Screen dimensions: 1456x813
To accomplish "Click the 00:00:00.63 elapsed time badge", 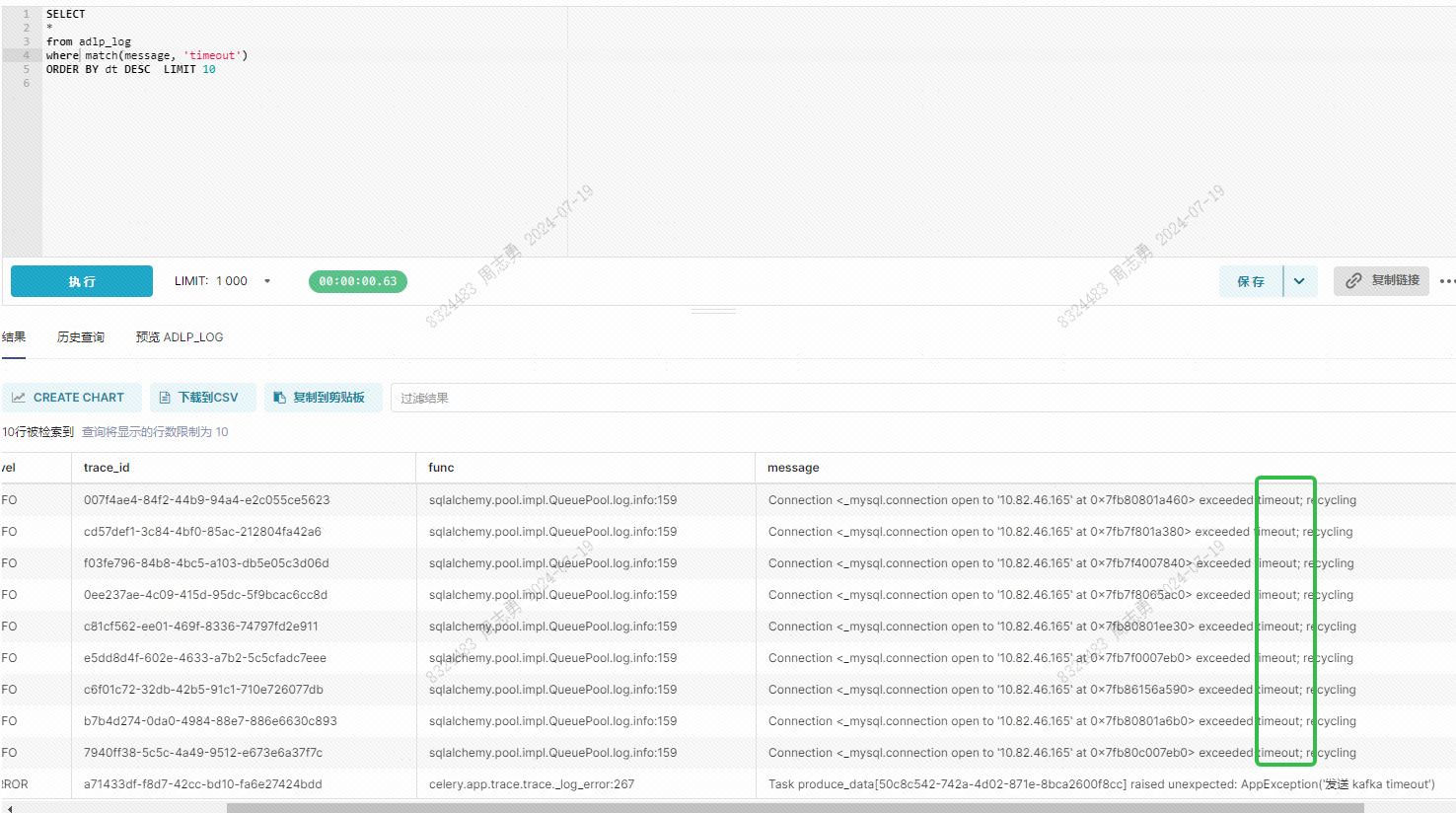I will tap(358, 281).
